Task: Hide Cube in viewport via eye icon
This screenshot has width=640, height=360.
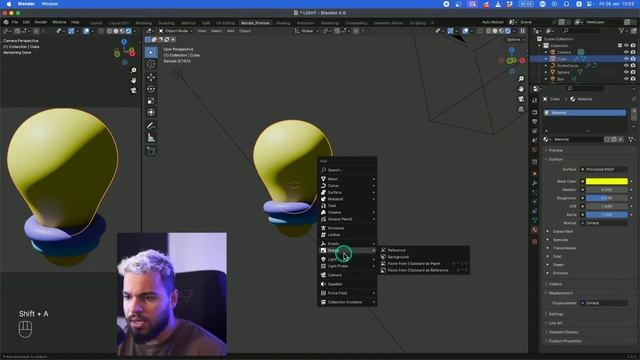Action: click(626, 59)
